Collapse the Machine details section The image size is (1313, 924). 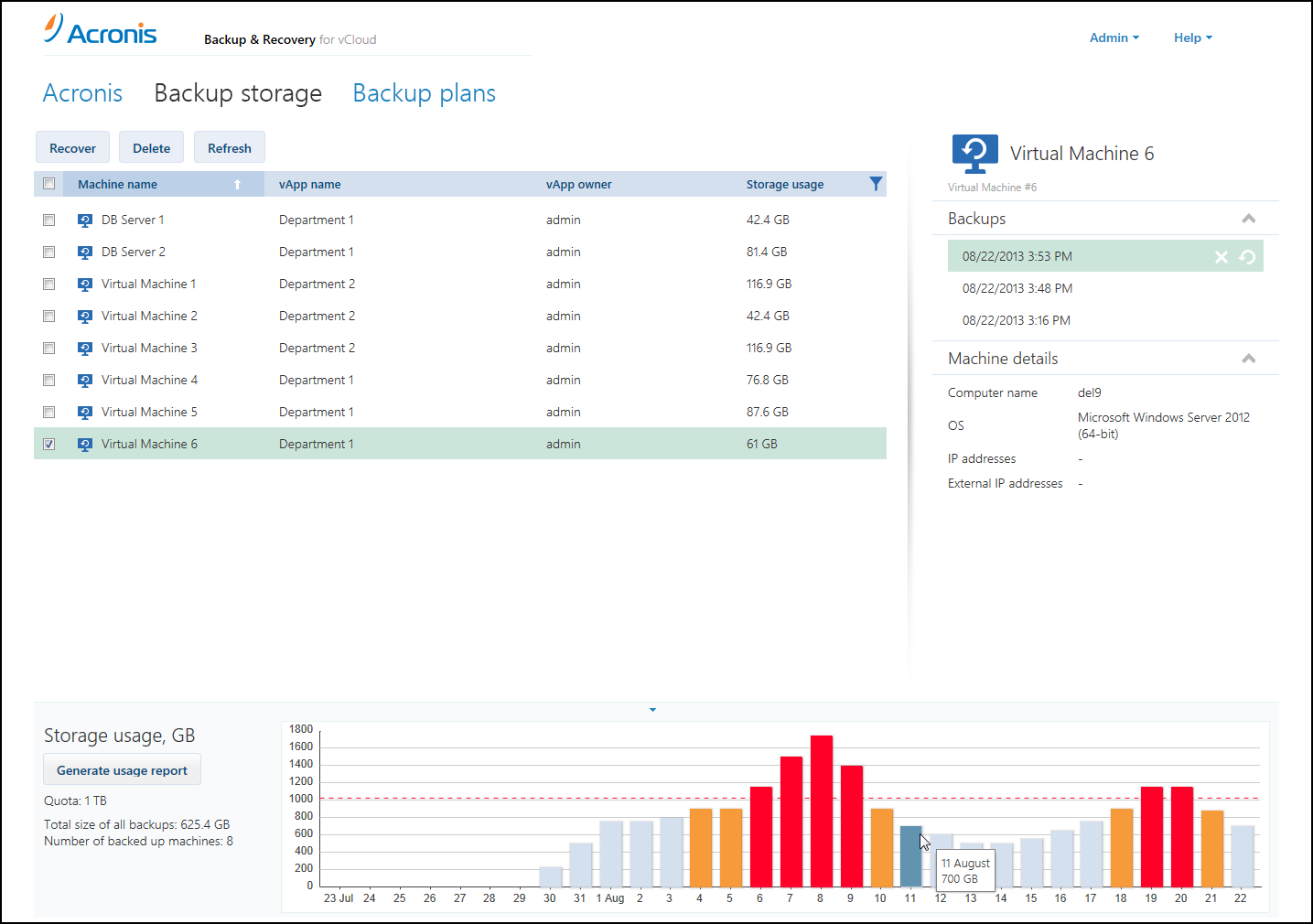click(1248, 359)
